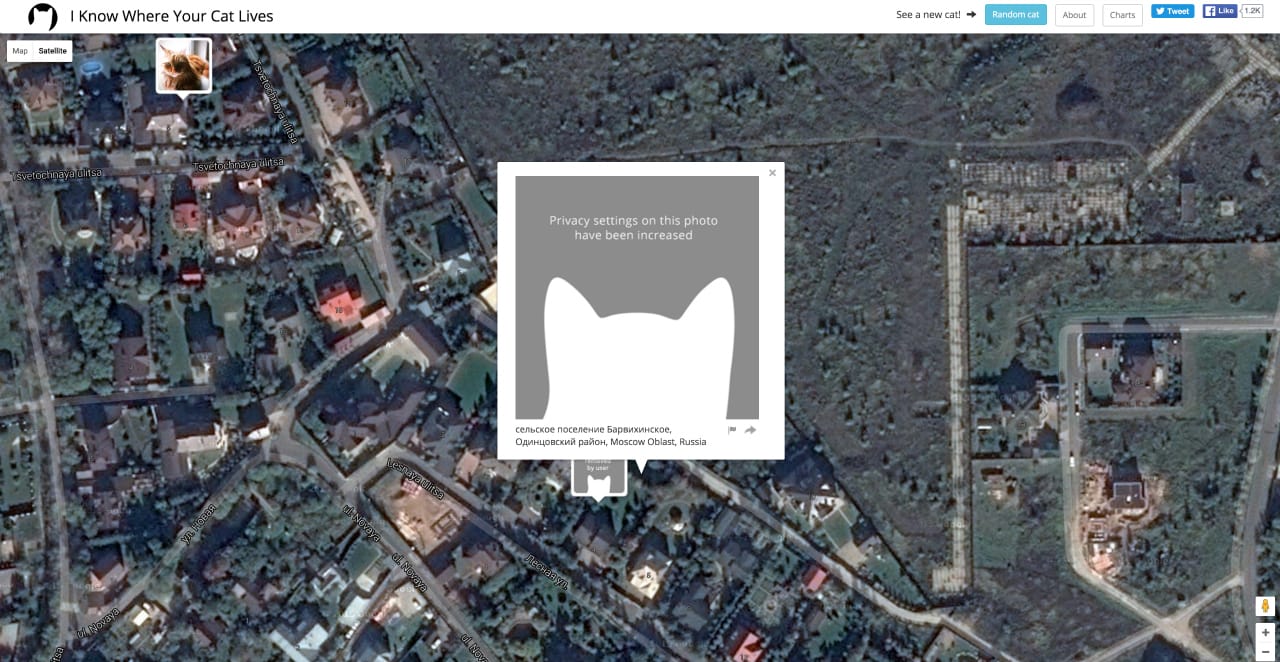This screenshot has height=662, width=1280.
Task: Enable Satellite view mode
Action: (52, 50)
